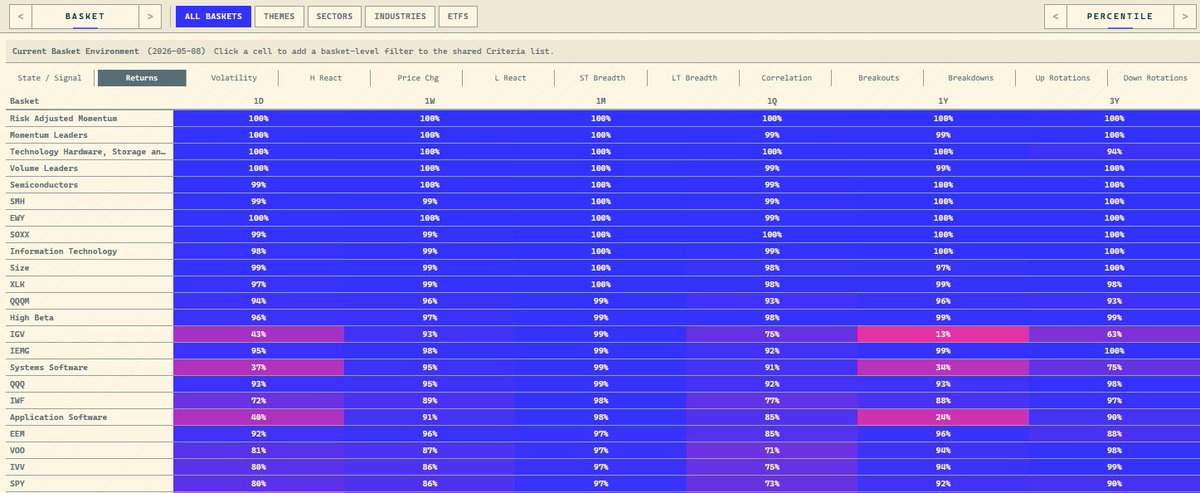The width and height of the screenshot is (1200, 493).
Task: Click the Application Software 1Y cell 24%
Action: click(943, 417)
